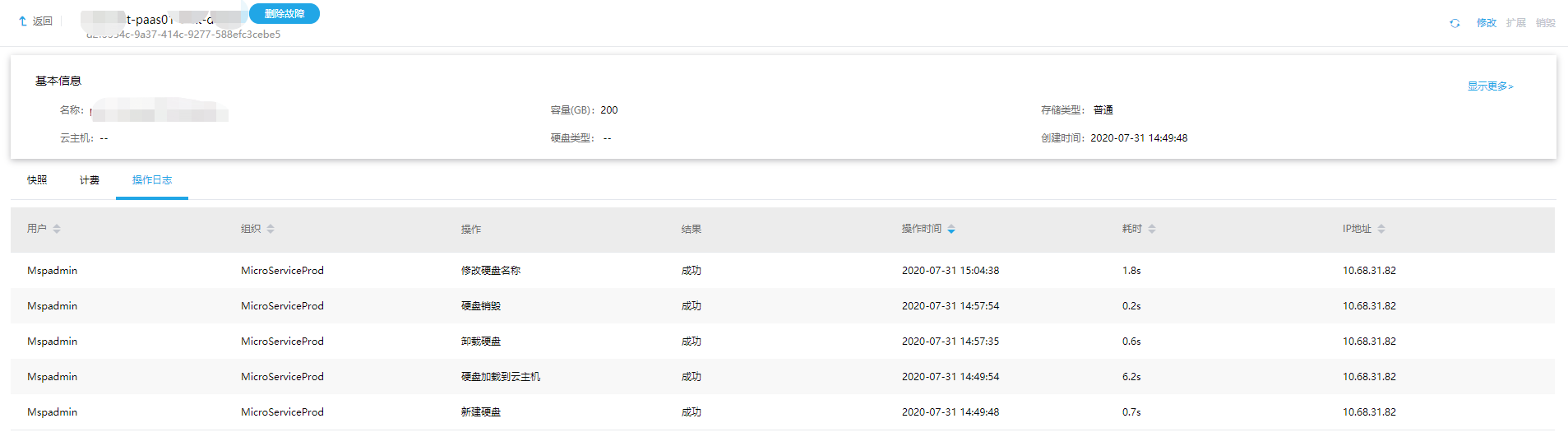Click the 新建硬盘 log entry

click(481, 412)
